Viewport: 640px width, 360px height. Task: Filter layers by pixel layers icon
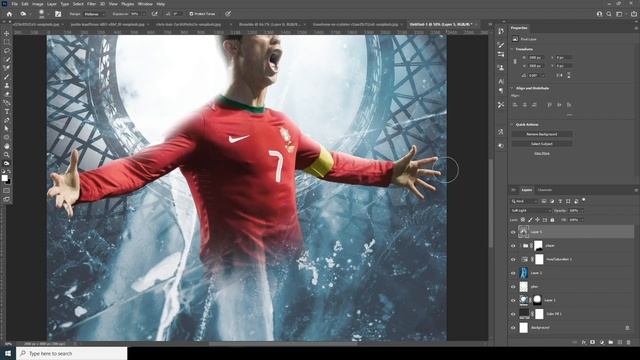(x=544, y=201)
